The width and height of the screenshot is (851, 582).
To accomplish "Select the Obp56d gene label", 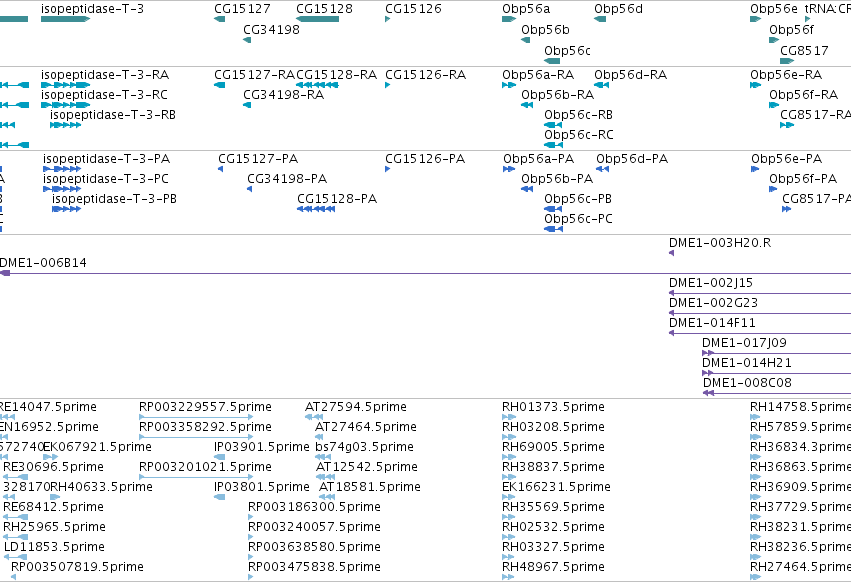I will tap(618, 9).
